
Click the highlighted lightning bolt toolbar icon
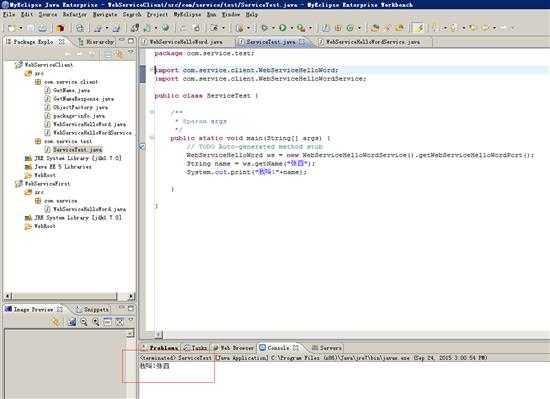pos(418,28)
